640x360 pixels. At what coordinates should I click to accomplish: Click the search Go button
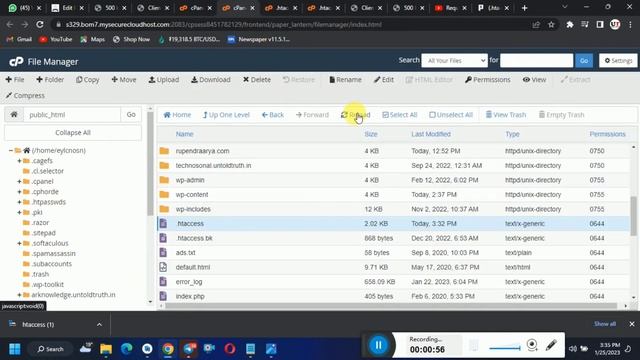(584, 61)
